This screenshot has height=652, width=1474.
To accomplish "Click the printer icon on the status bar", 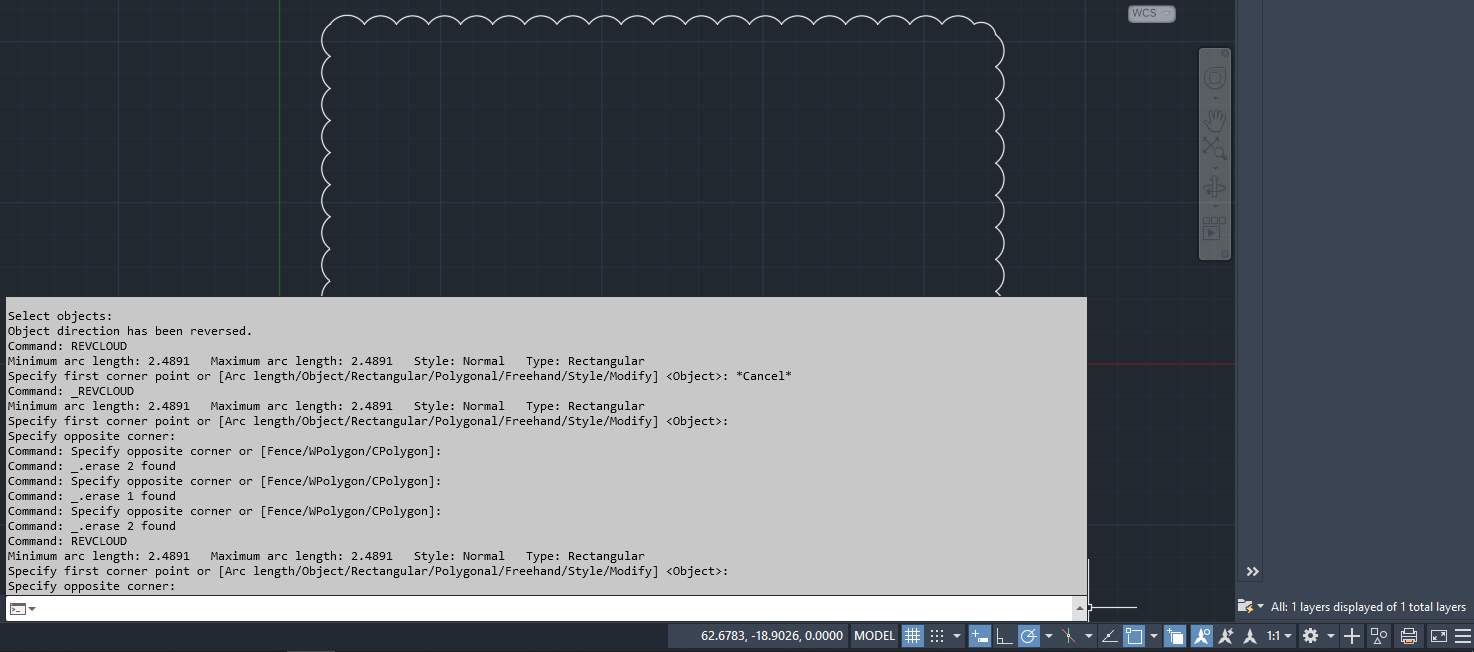I will click(1410, 636).
